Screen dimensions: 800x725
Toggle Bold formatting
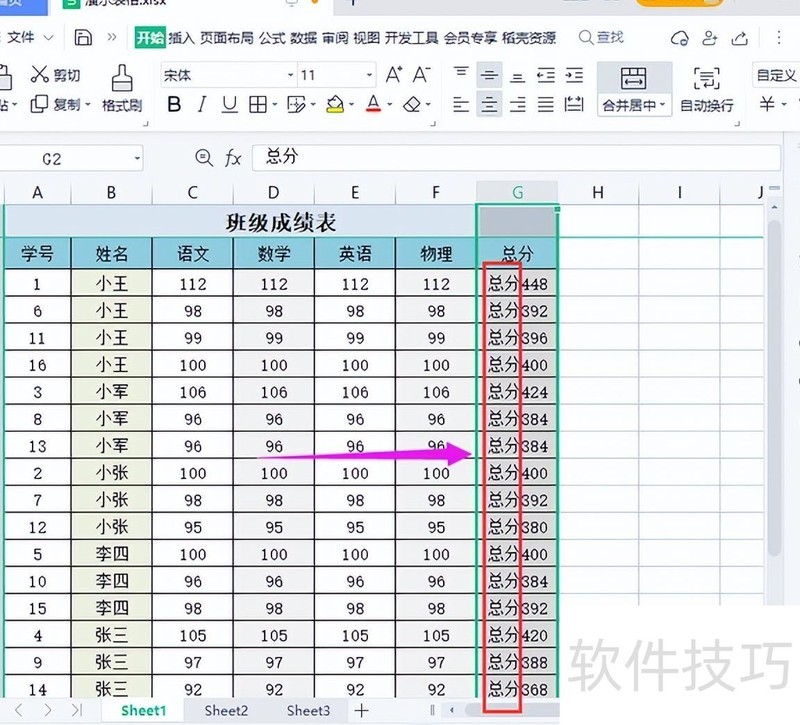(x=174, y=105)
